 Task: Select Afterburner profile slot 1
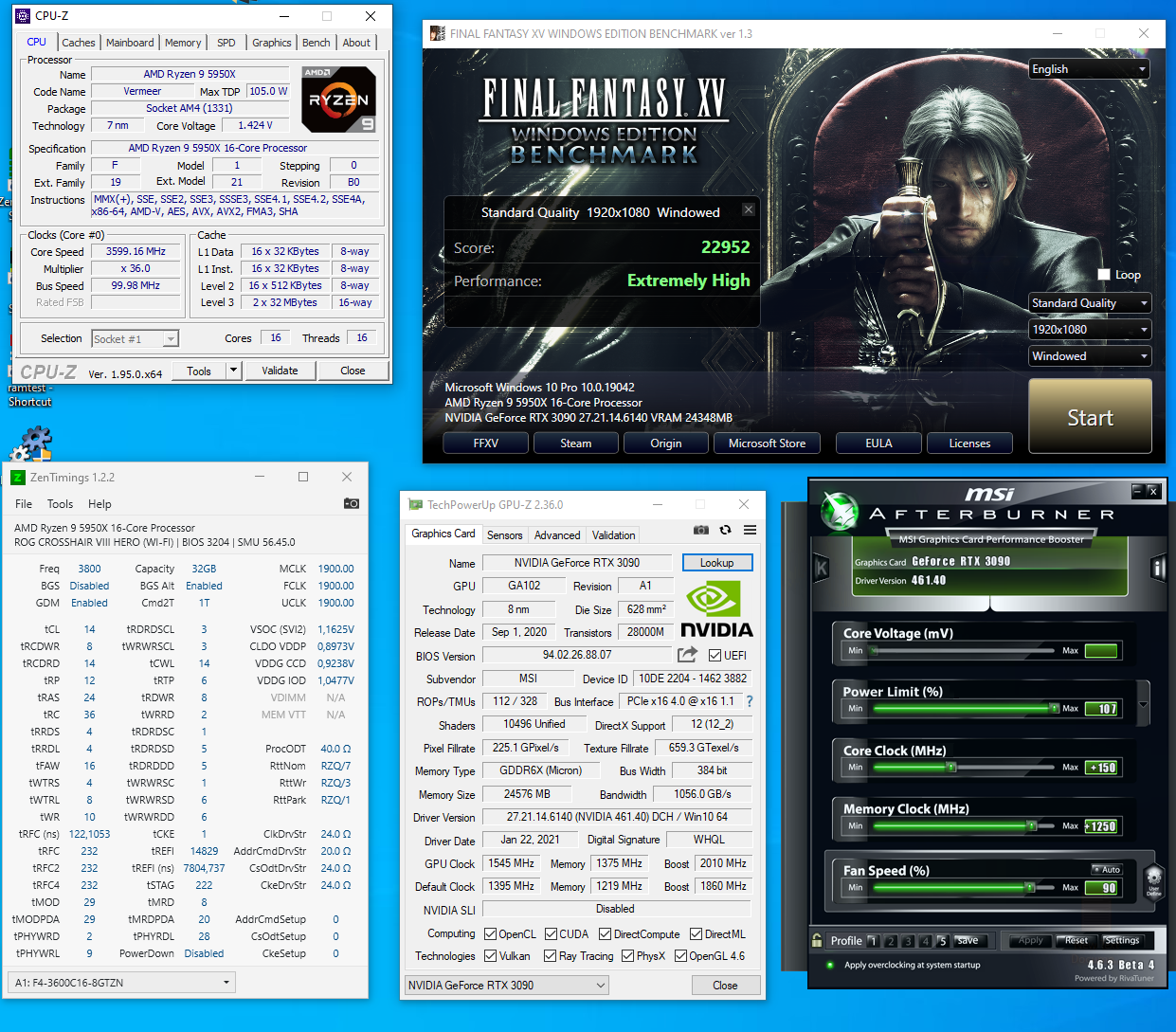[873, 941]
